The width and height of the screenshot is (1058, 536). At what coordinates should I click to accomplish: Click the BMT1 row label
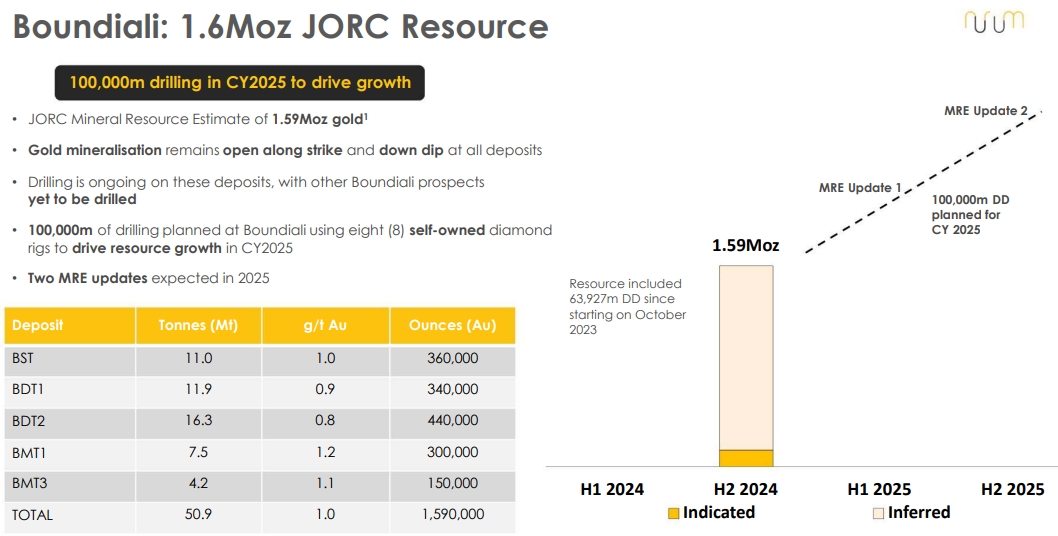point(28,452)
